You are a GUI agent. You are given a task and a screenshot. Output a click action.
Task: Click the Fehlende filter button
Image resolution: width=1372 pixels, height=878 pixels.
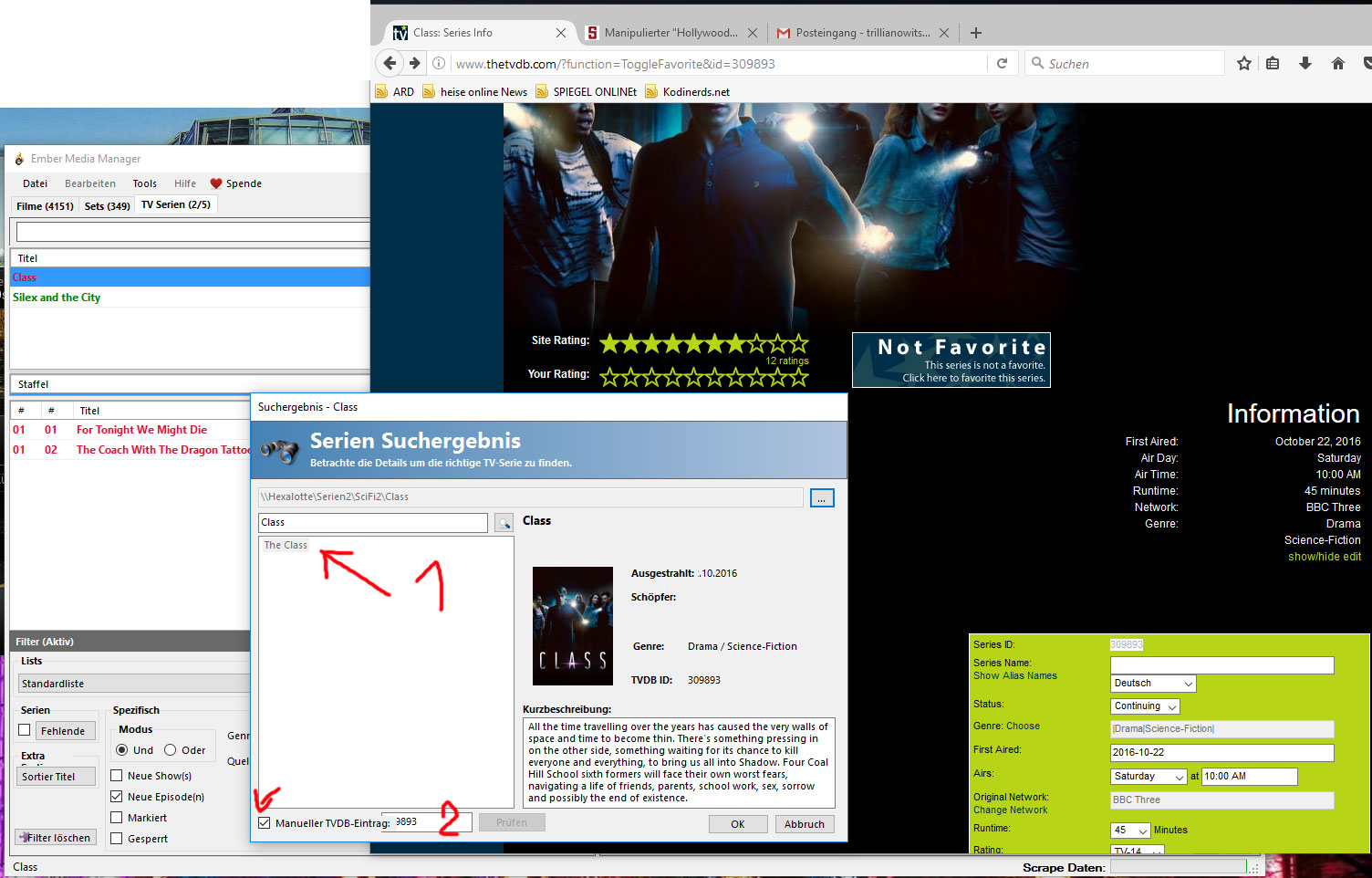point(67,731)
